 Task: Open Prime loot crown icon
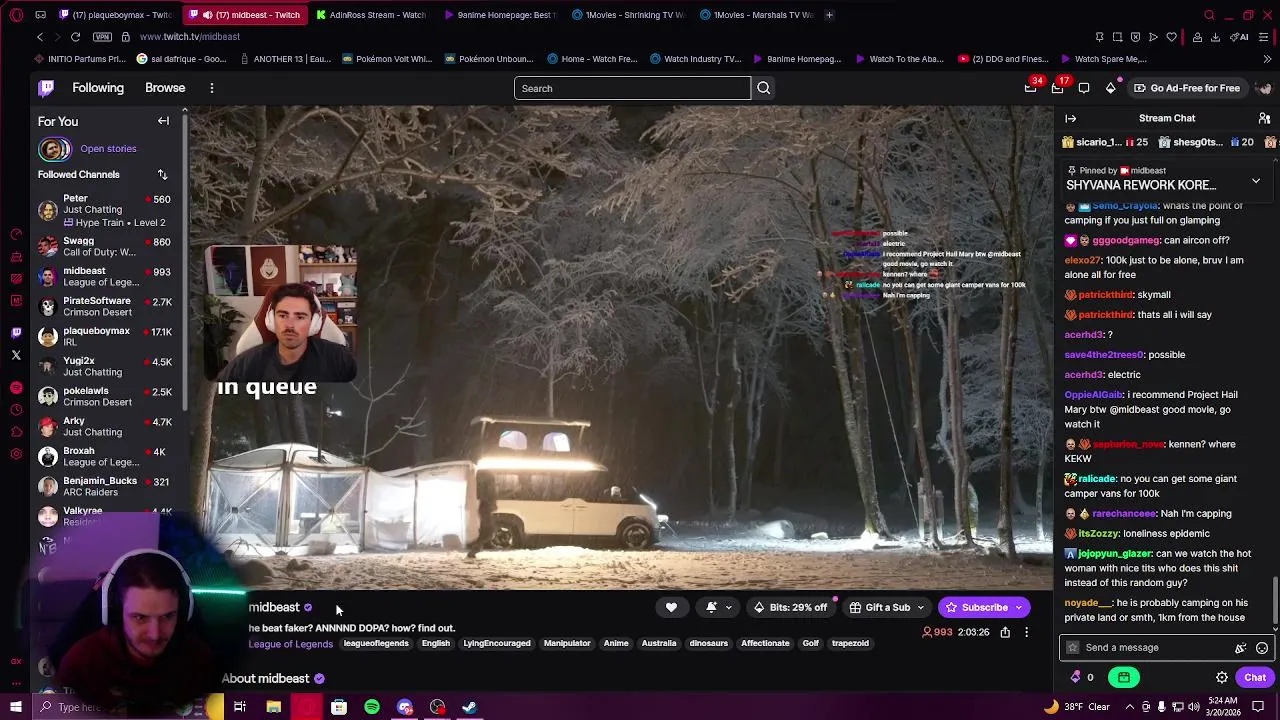click(1030, 88)
